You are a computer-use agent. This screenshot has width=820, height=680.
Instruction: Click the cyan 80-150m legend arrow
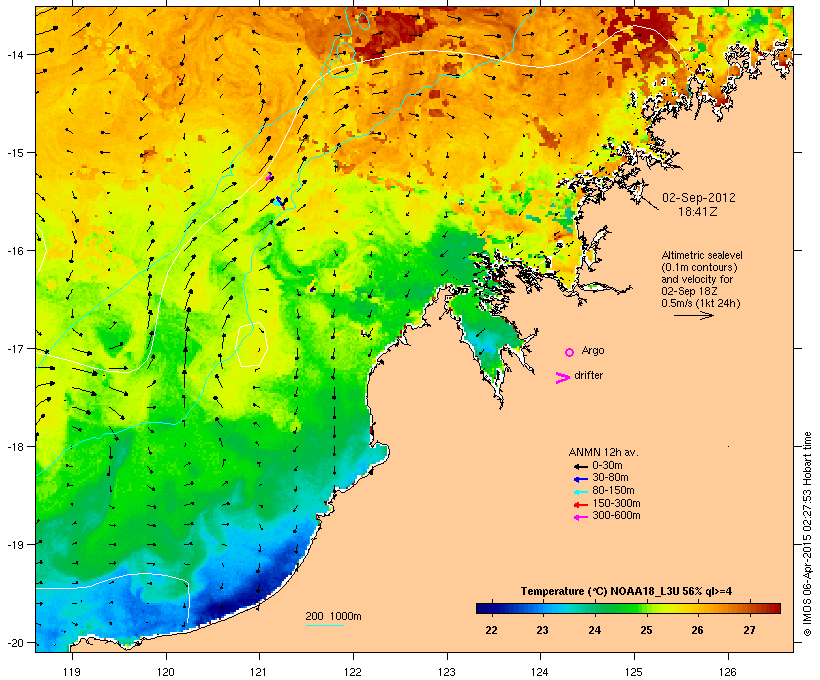click(x=581, y=492)
